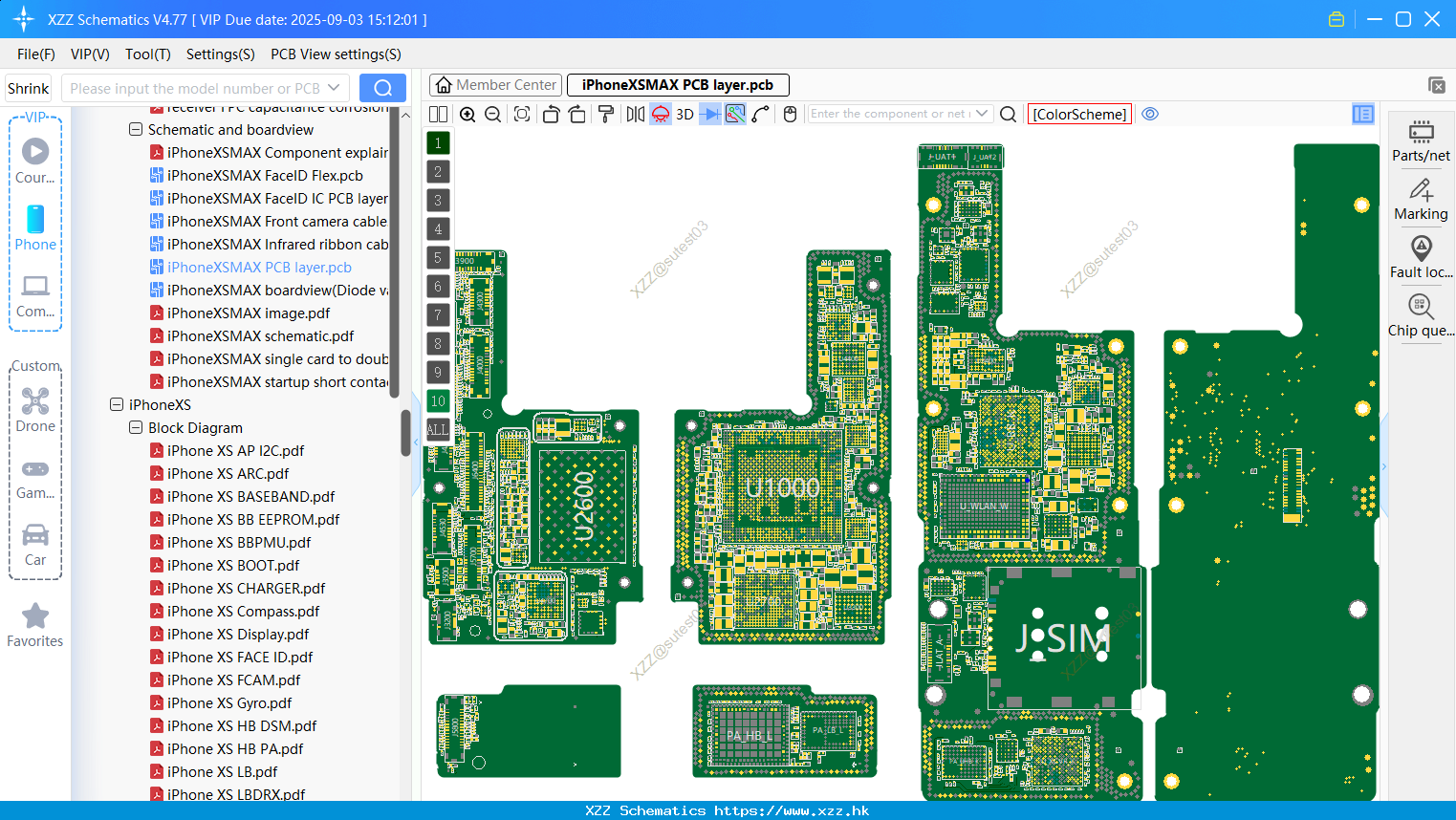Screen dimensions: 1456x820
Task: Collapse the Block Diagram folder
Action: [x=136, y=427]
